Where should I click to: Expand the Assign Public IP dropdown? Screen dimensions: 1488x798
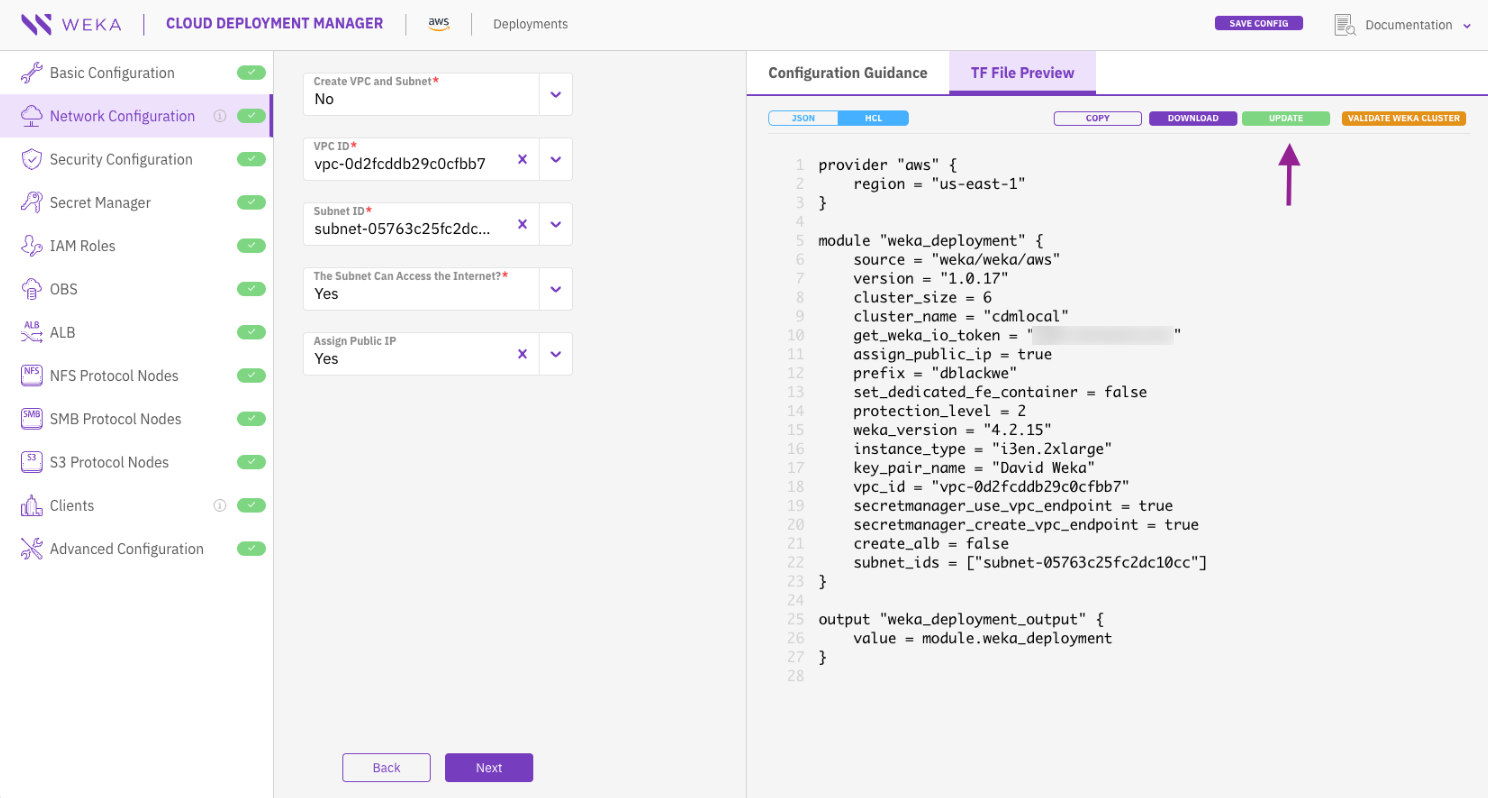pyautogui.click(x=556, y=354)
